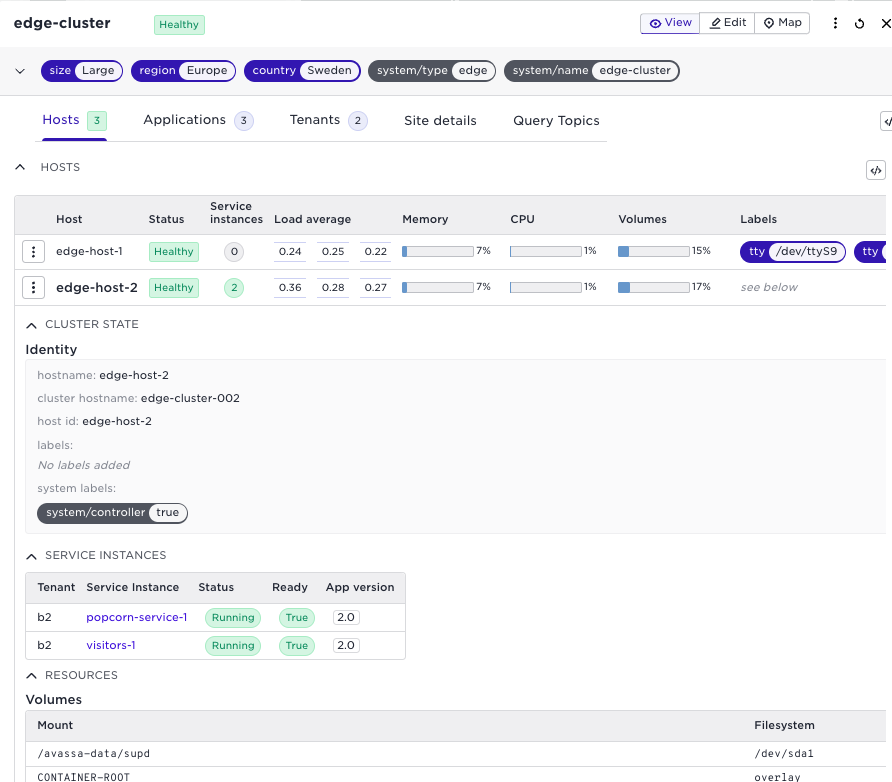Click the edge-host-2 volumes usage bar
This screenshot has width=892, height=782.
pos(653,288)
